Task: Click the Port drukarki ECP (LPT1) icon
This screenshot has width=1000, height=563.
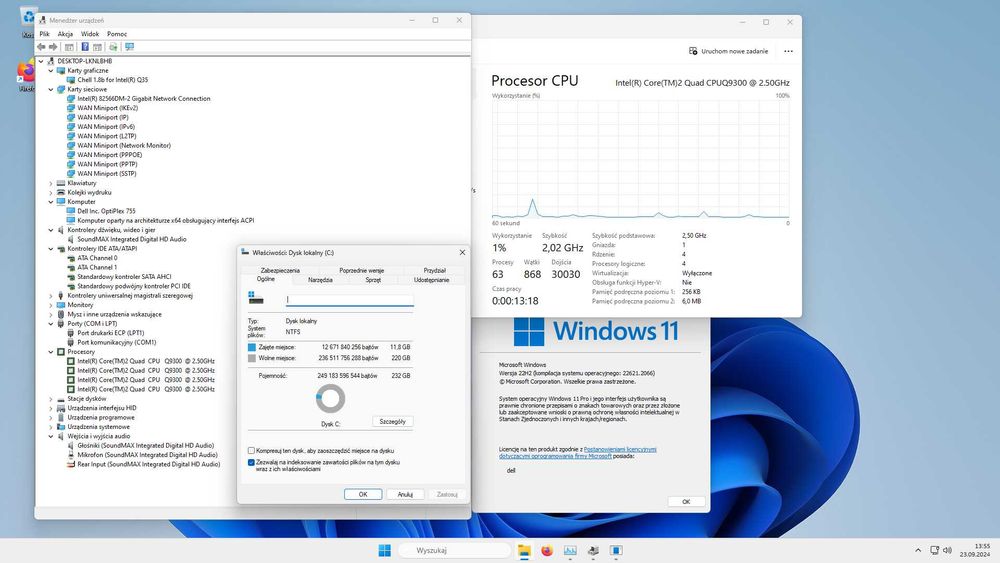Action: (71, 333)
